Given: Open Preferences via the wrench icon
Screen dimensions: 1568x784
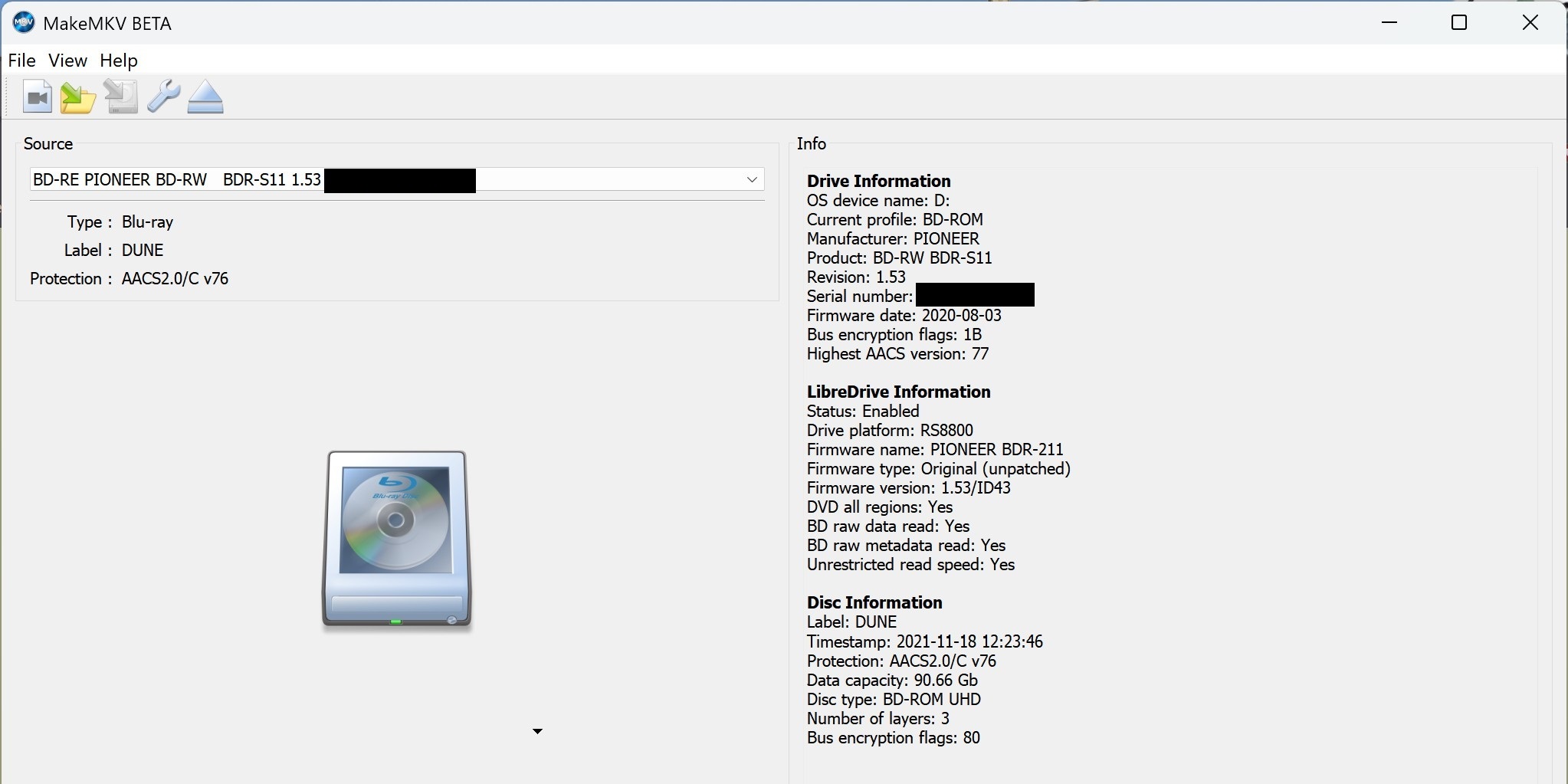Looking at the screenshot, I should [x=163, y=97].
